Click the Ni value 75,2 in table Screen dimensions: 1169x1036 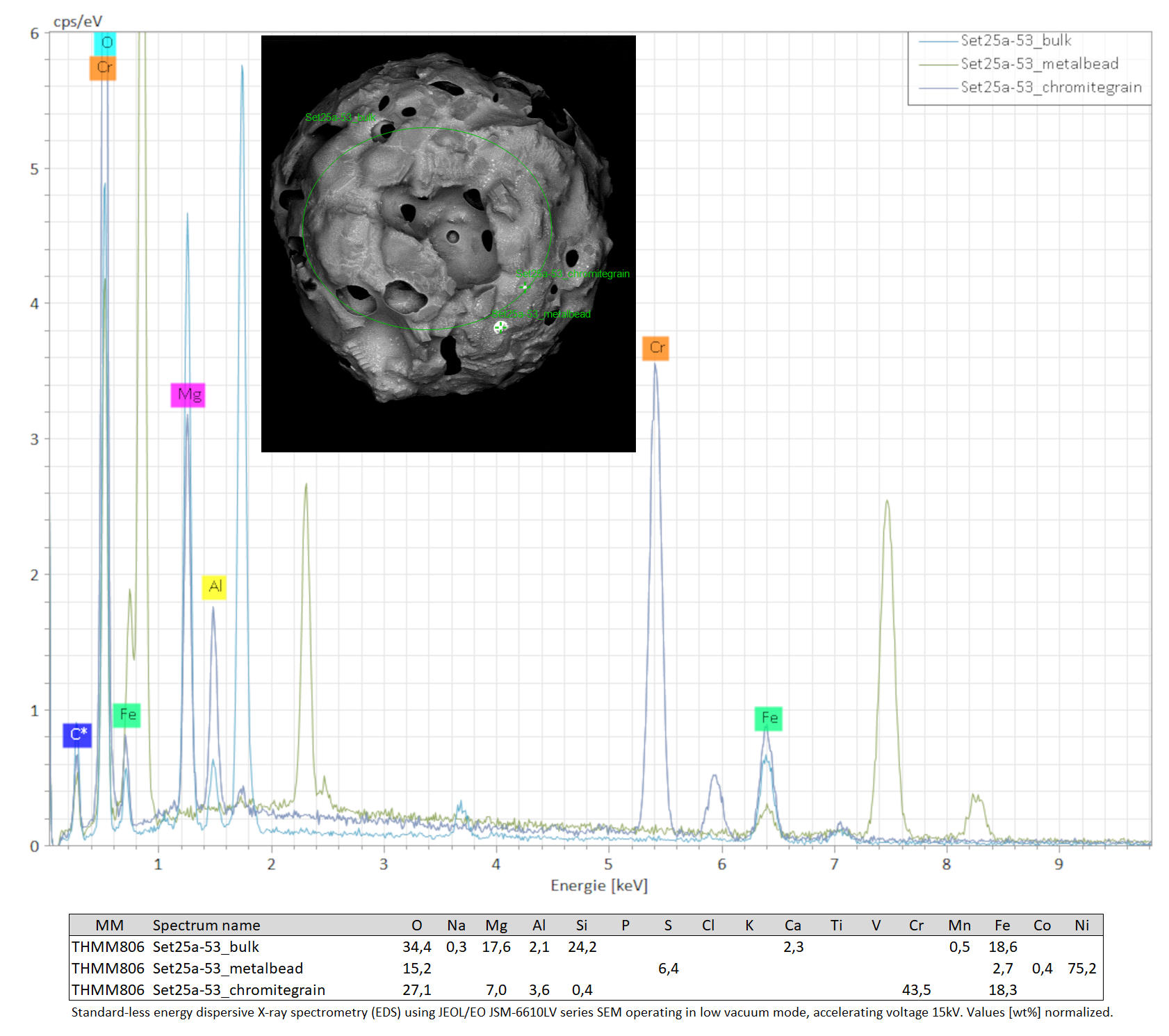tap(1081, 969)
